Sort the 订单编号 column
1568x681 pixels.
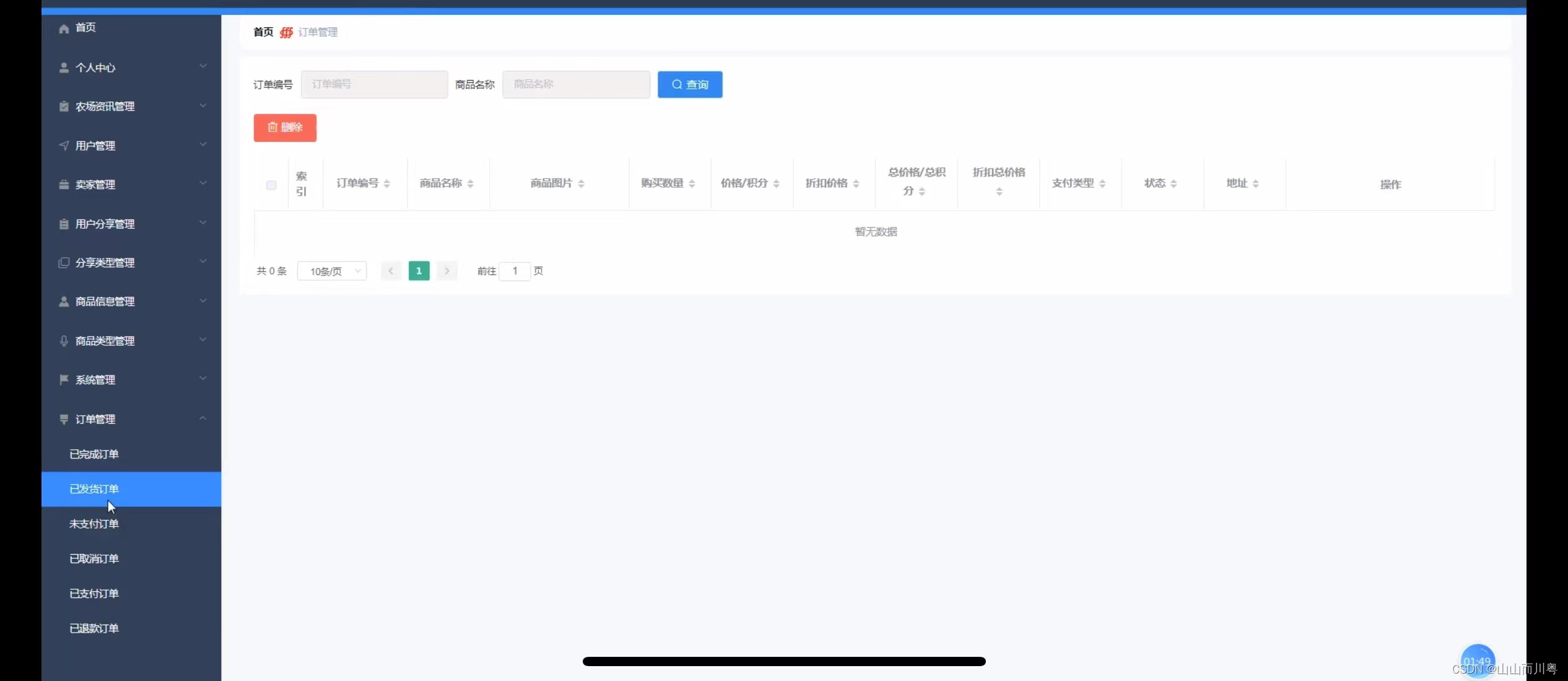[387, 184]
